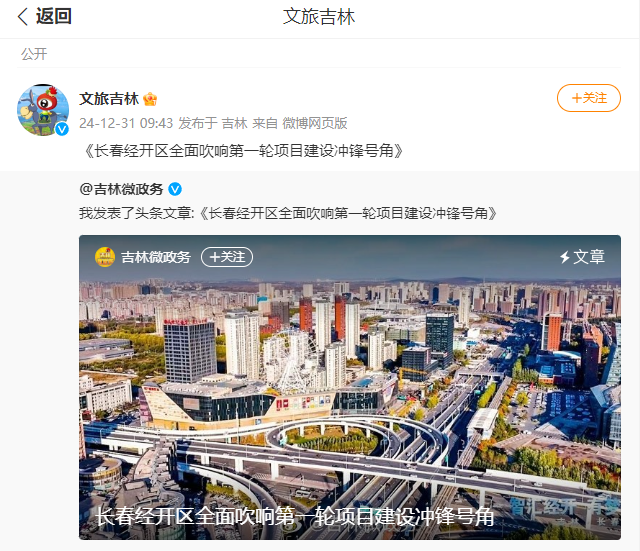640x551 pixels.
Task: Go back using the 返回 label
Action: (x=53, y=16)
